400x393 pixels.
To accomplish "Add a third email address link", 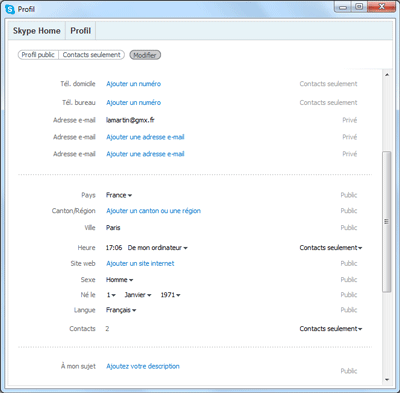I will click(x=145, y=154).
